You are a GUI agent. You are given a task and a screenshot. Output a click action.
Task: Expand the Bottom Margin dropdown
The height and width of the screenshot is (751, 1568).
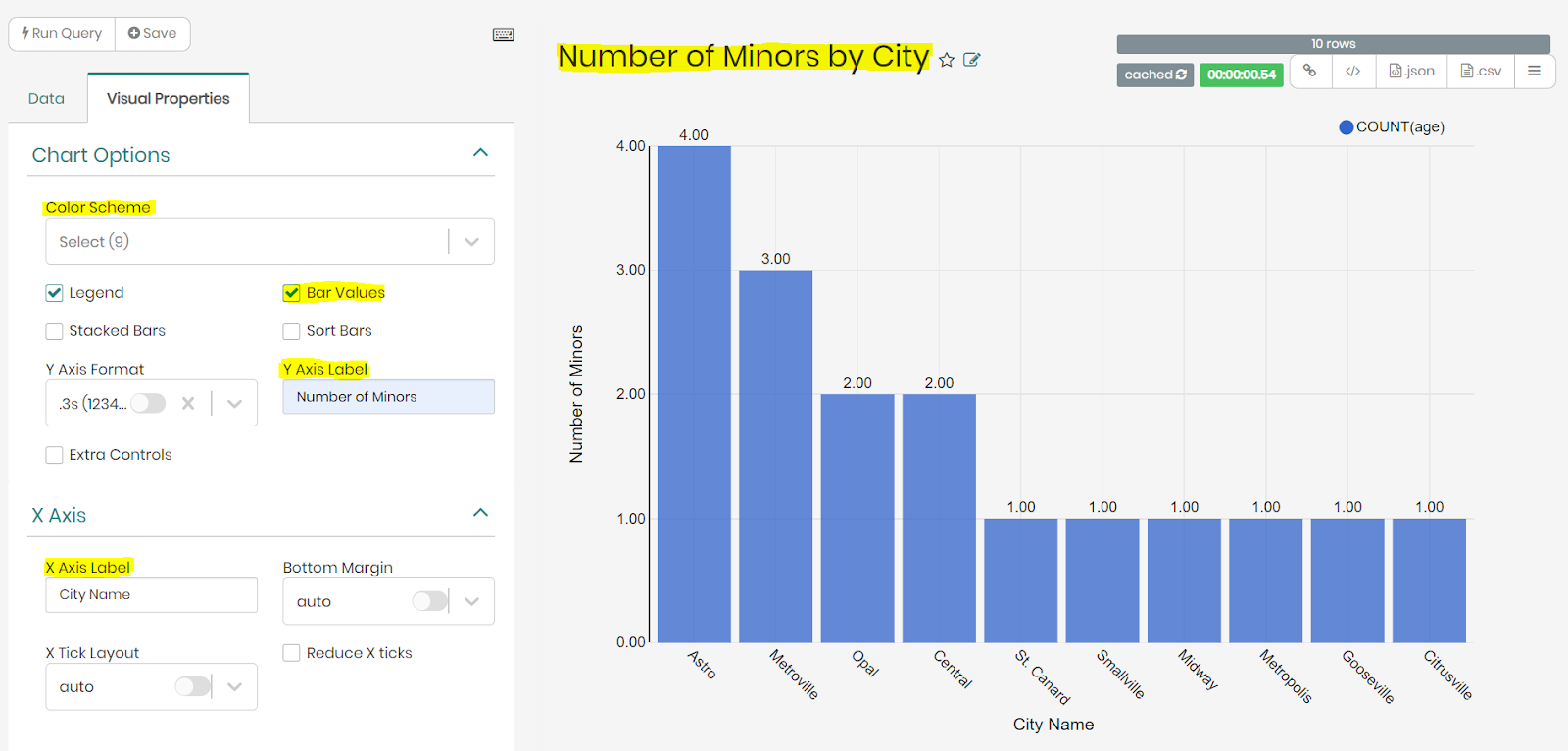471,602
